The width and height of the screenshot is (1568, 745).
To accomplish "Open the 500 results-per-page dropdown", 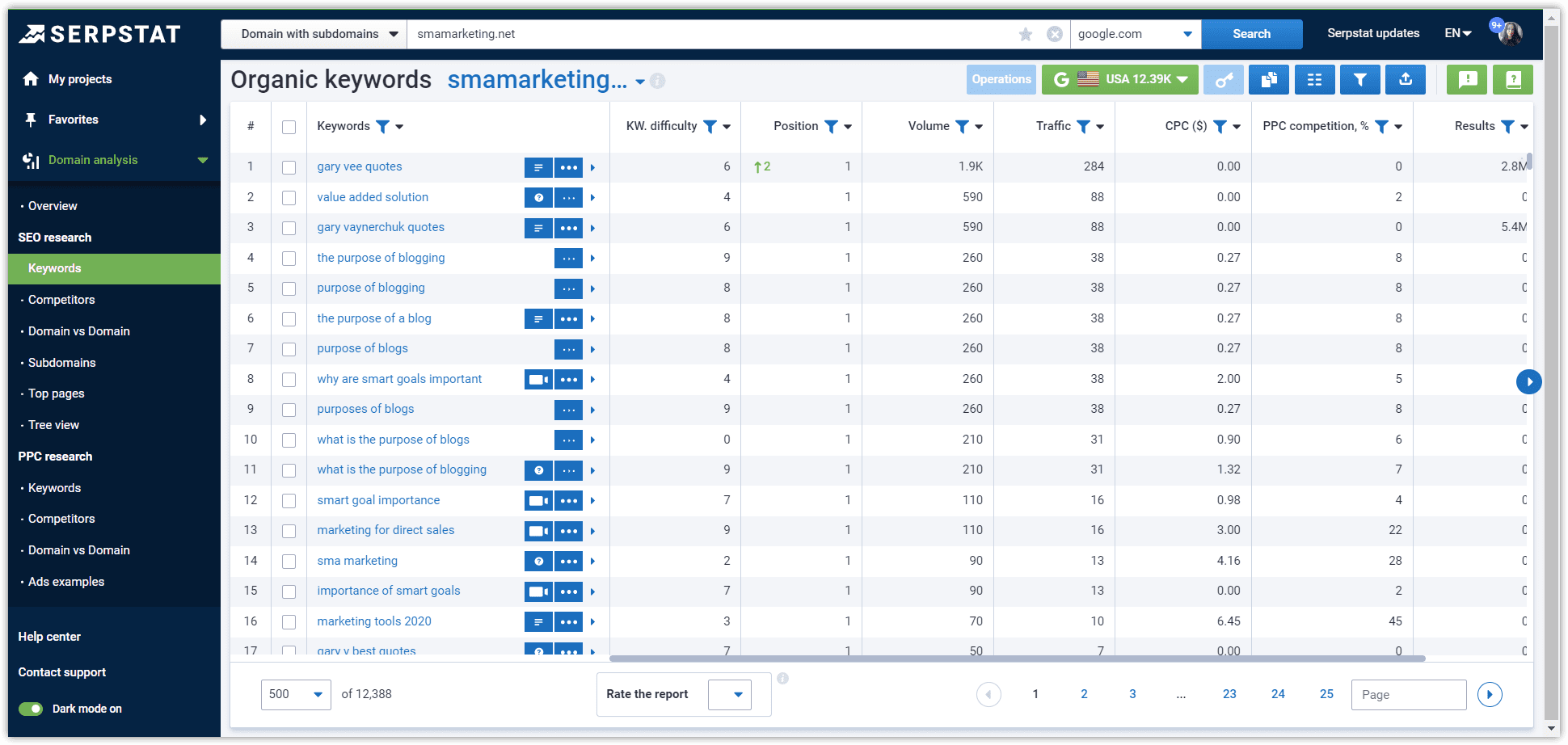I will click(x=295, y=693).
